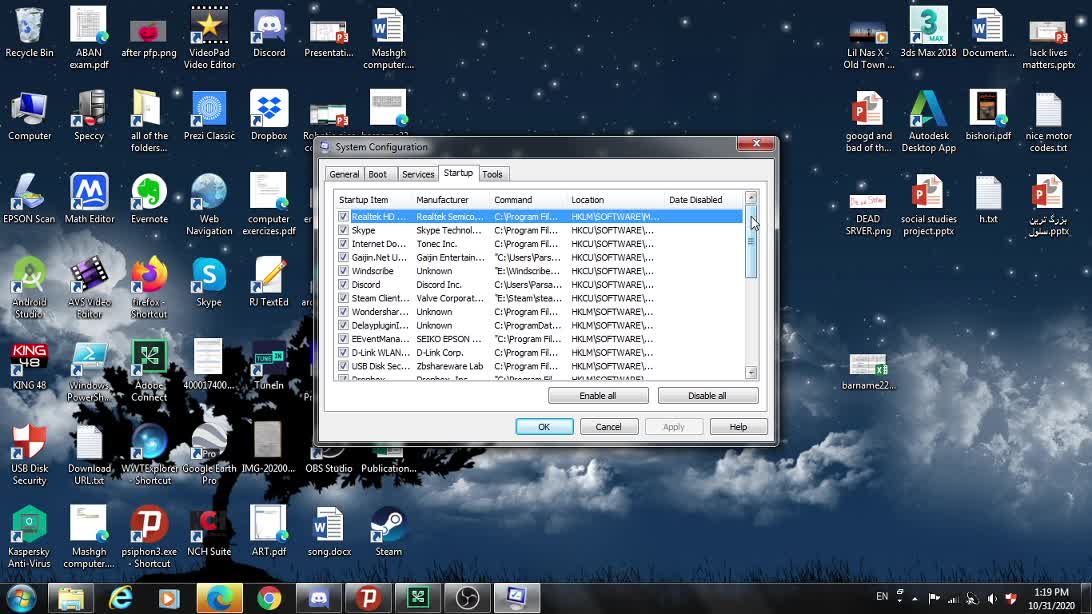Open Google Chrome from the taskbar
Viewport: 1092px width, 614px height.
pyautogui.click(x=269, y=598)
